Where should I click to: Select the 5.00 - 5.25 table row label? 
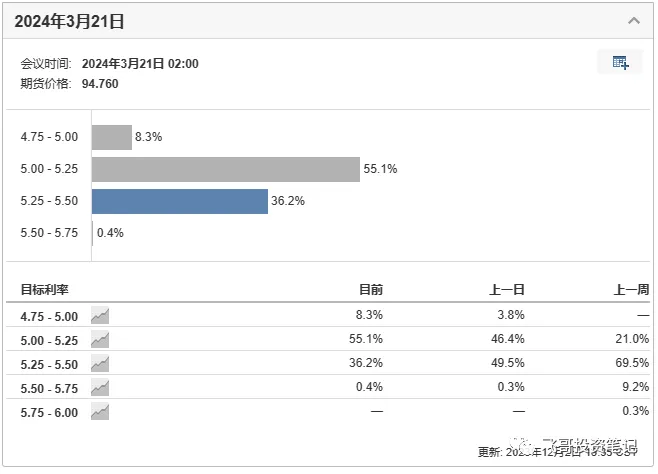tap(49, 340)
